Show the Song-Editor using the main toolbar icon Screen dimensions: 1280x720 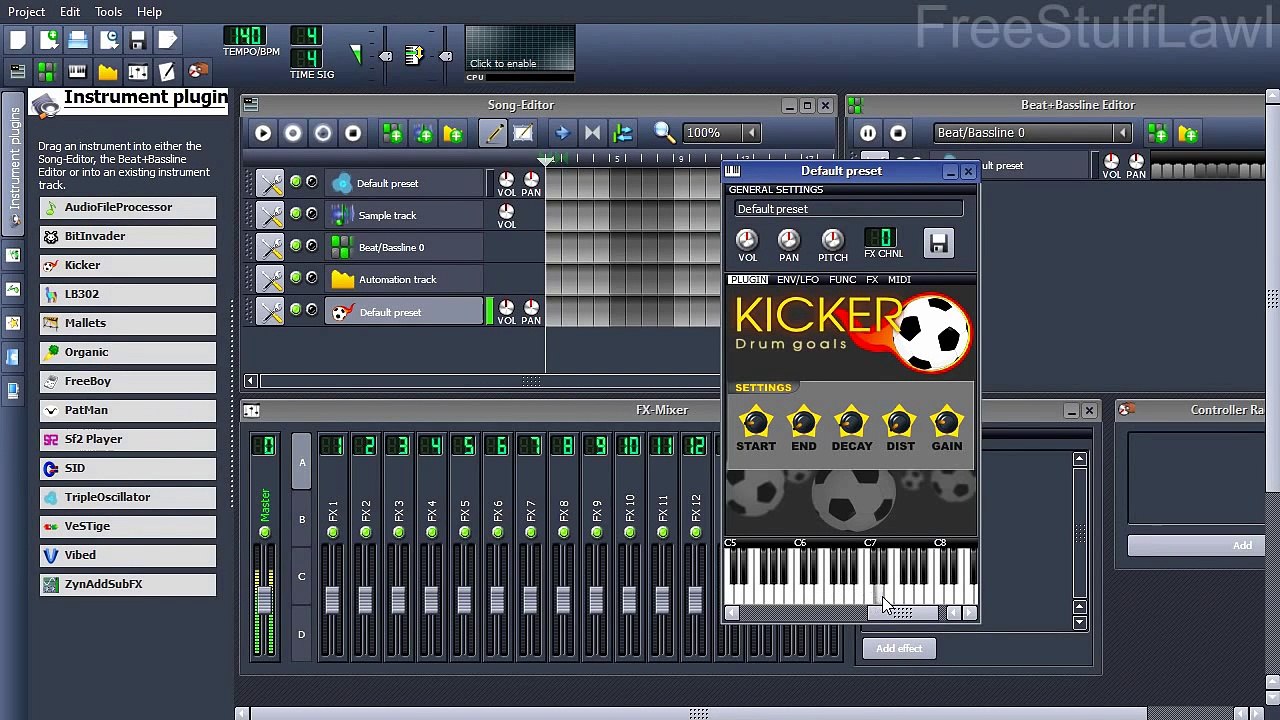pyautogui.click(x=18, y=71)
